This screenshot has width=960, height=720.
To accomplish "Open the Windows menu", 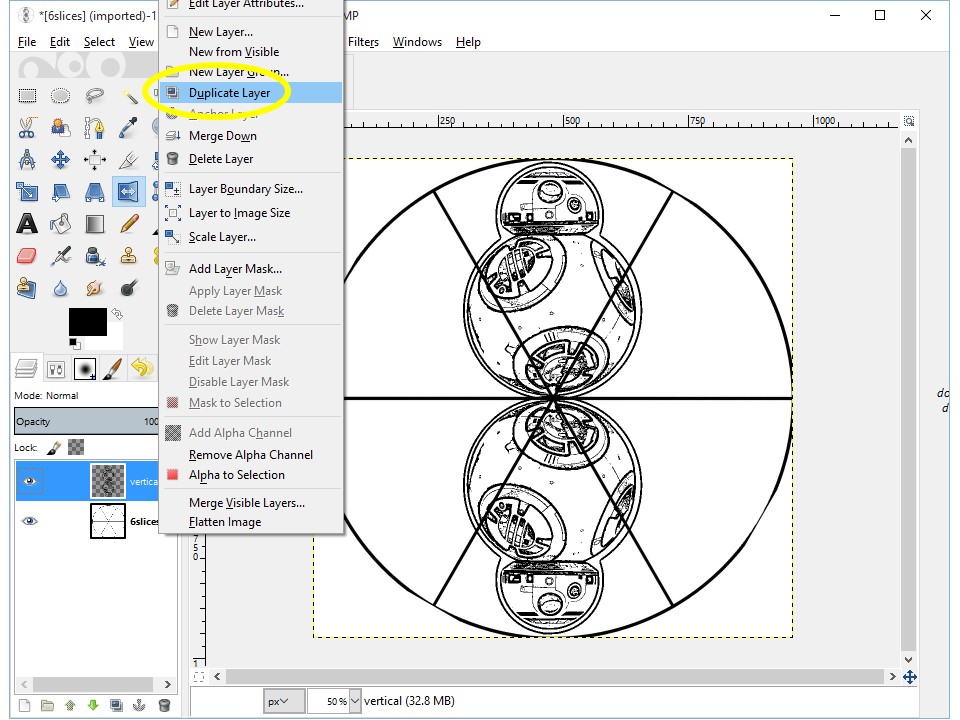I will tap(417, 42).
